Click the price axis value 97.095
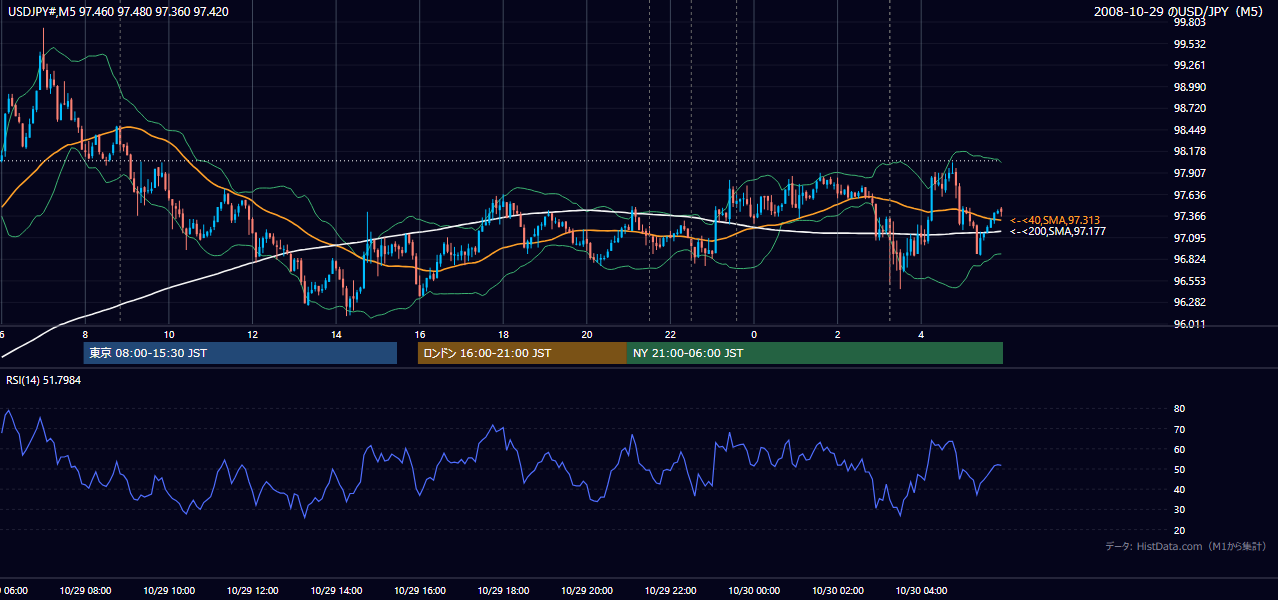Image resolution: width=1278 pixels, height=600 pixels. pos(1189,238)
